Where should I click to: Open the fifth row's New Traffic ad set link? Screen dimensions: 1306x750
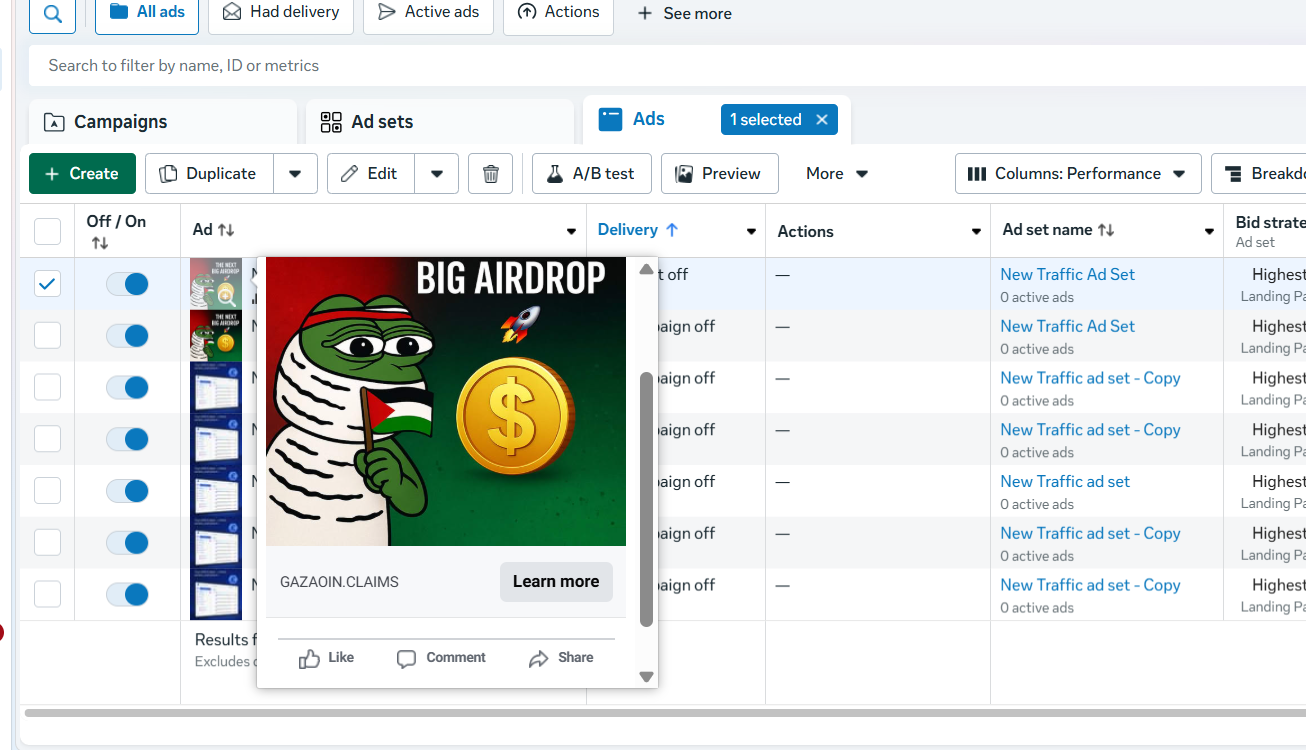pos(1065,482)
